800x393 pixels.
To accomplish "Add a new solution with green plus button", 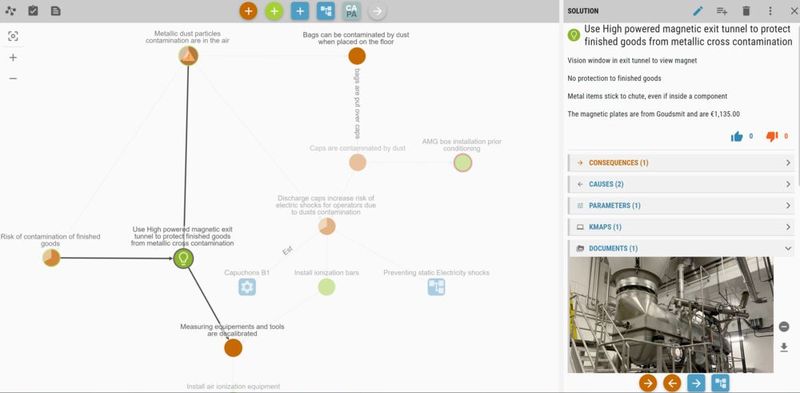I will 274,11.
